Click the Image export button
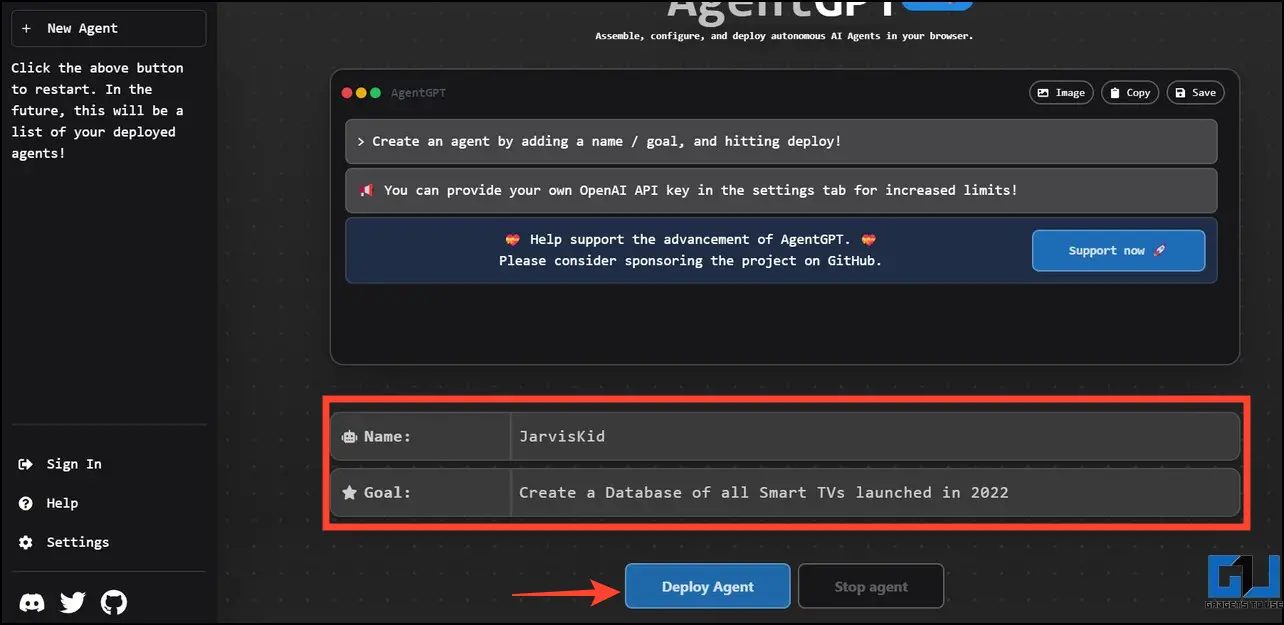This screenshot has width=1284, height=625. click(x=1061, y=92)
